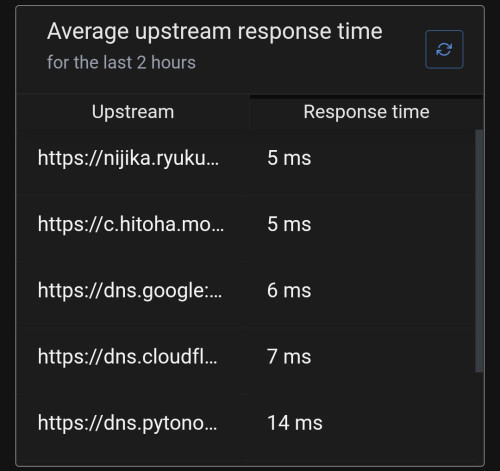
Task: Sort by the Response time column header
Action: tap(366, 112)
